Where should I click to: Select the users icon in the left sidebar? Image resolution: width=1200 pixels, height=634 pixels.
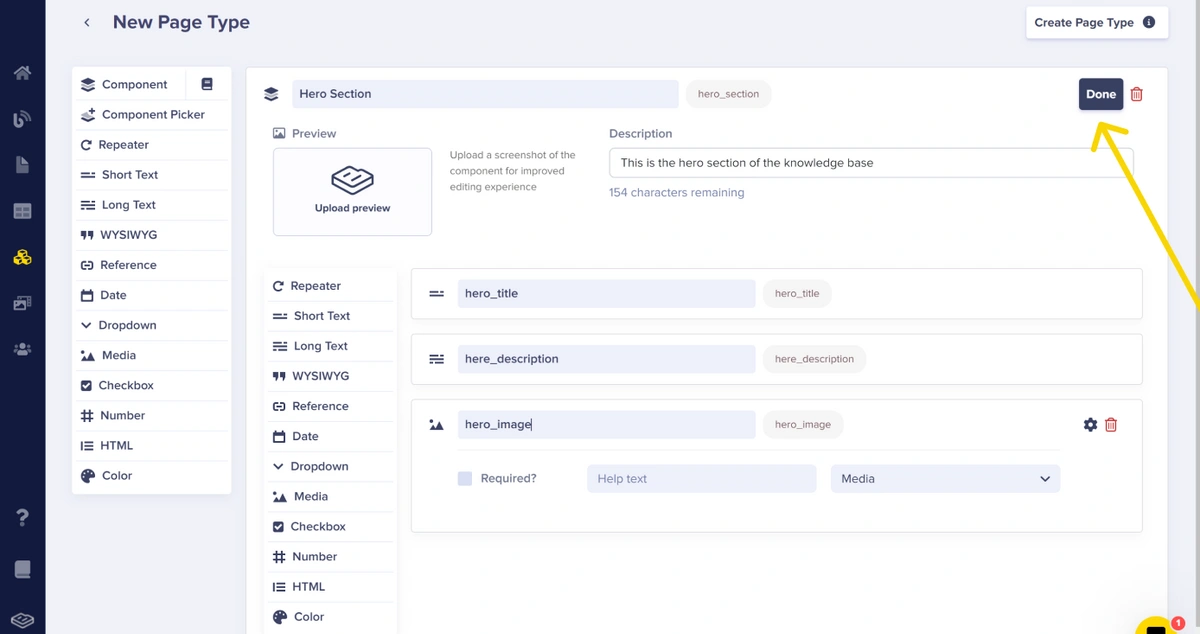click(x=22, y=349)
